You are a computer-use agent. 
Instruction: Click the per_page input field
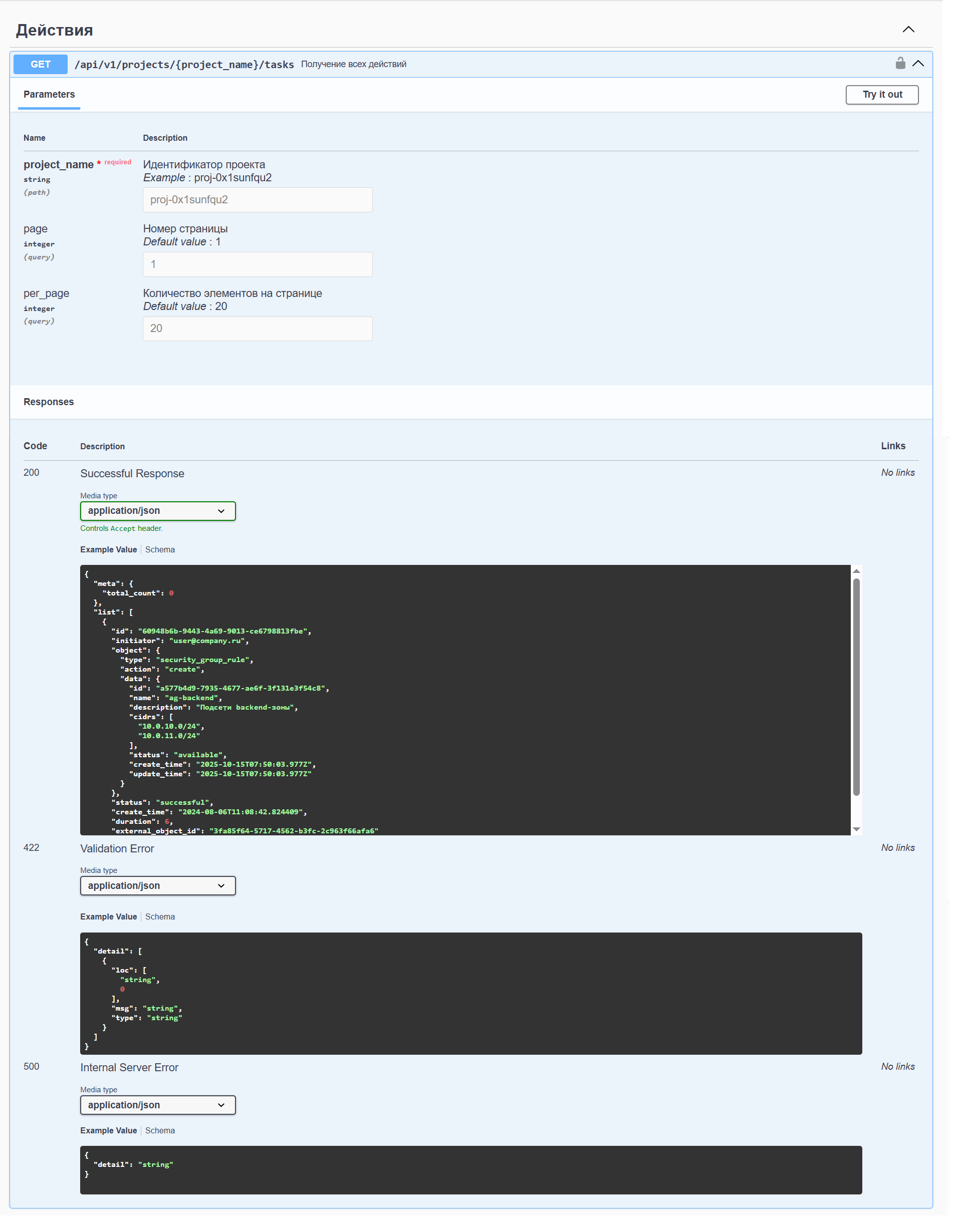(258, 329)
